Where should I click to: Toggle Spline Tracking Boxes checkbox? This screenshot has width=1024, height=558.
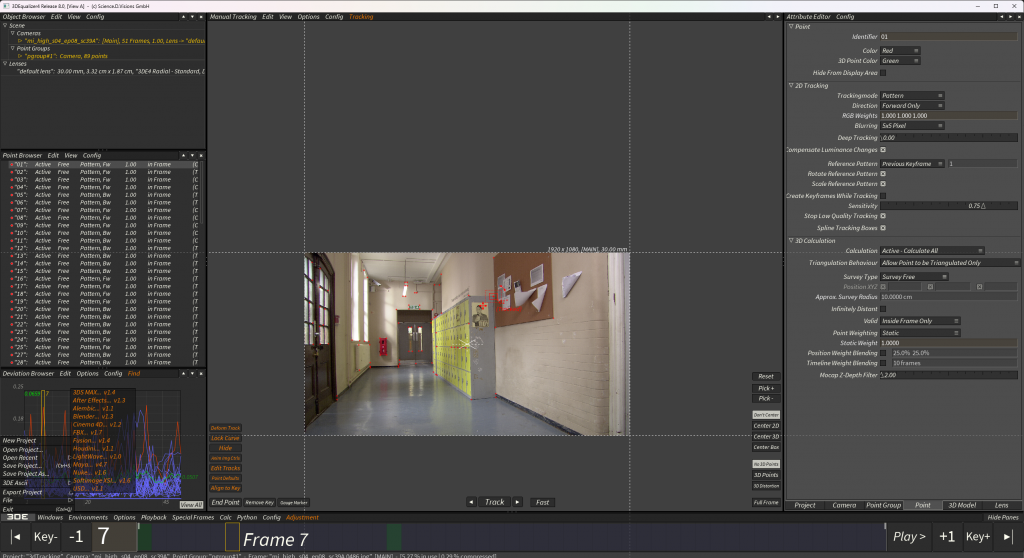point(883,228)
